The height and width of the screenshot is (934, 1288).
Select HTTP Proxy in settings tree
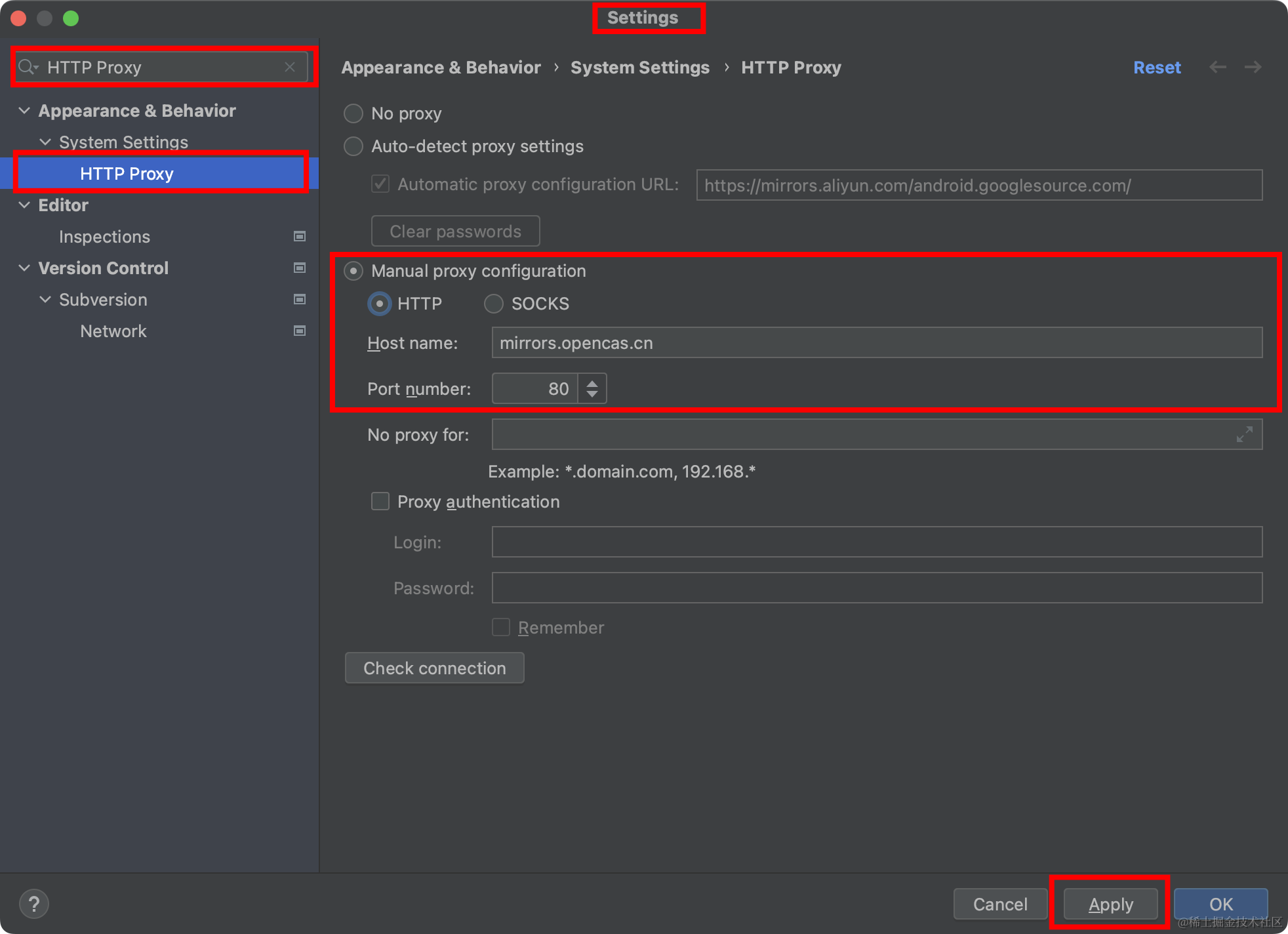coord(159,173)
